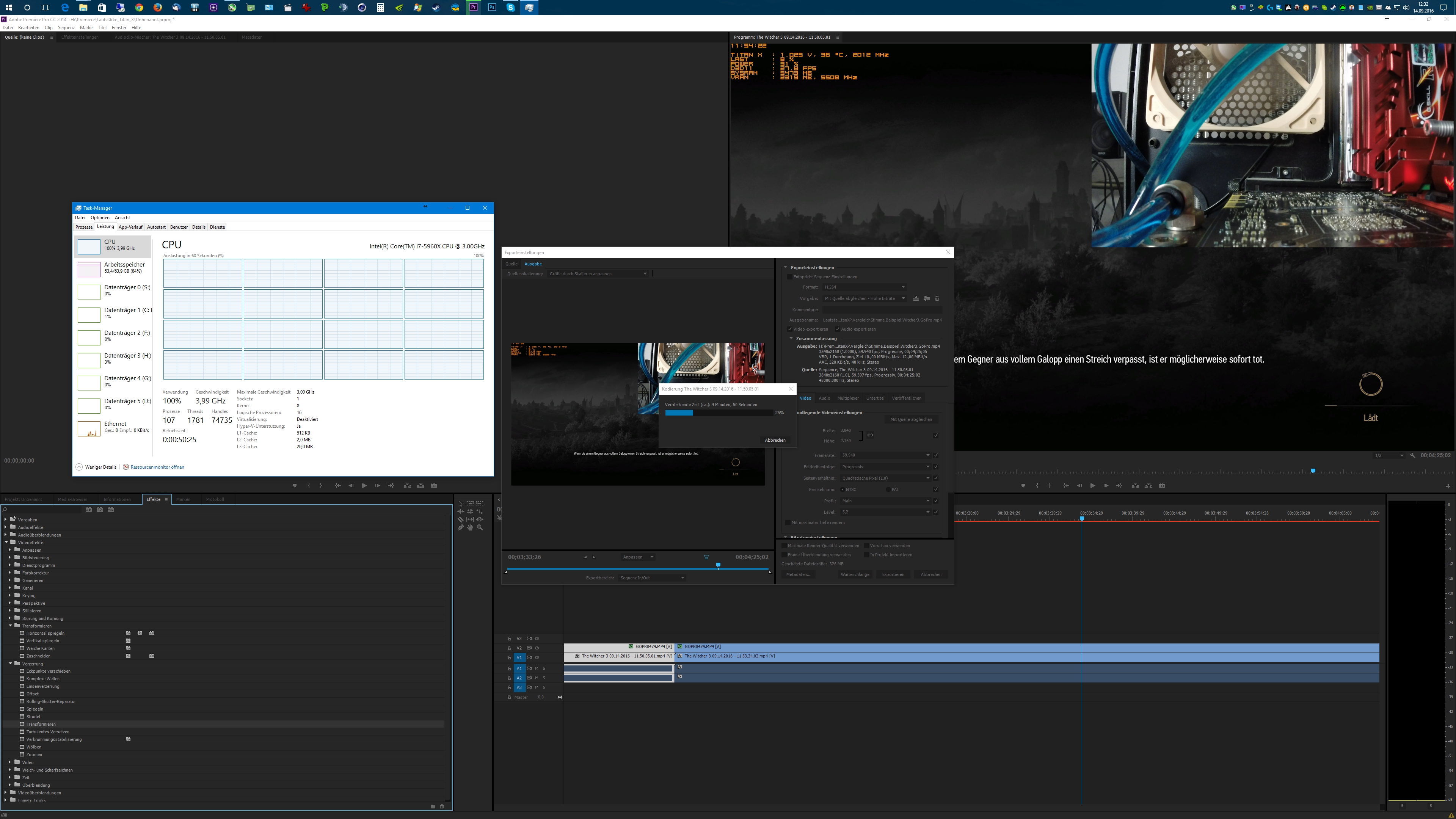
Task: Switch to the Prozesse tab in Task-Manager
Action: click(84, 227)
